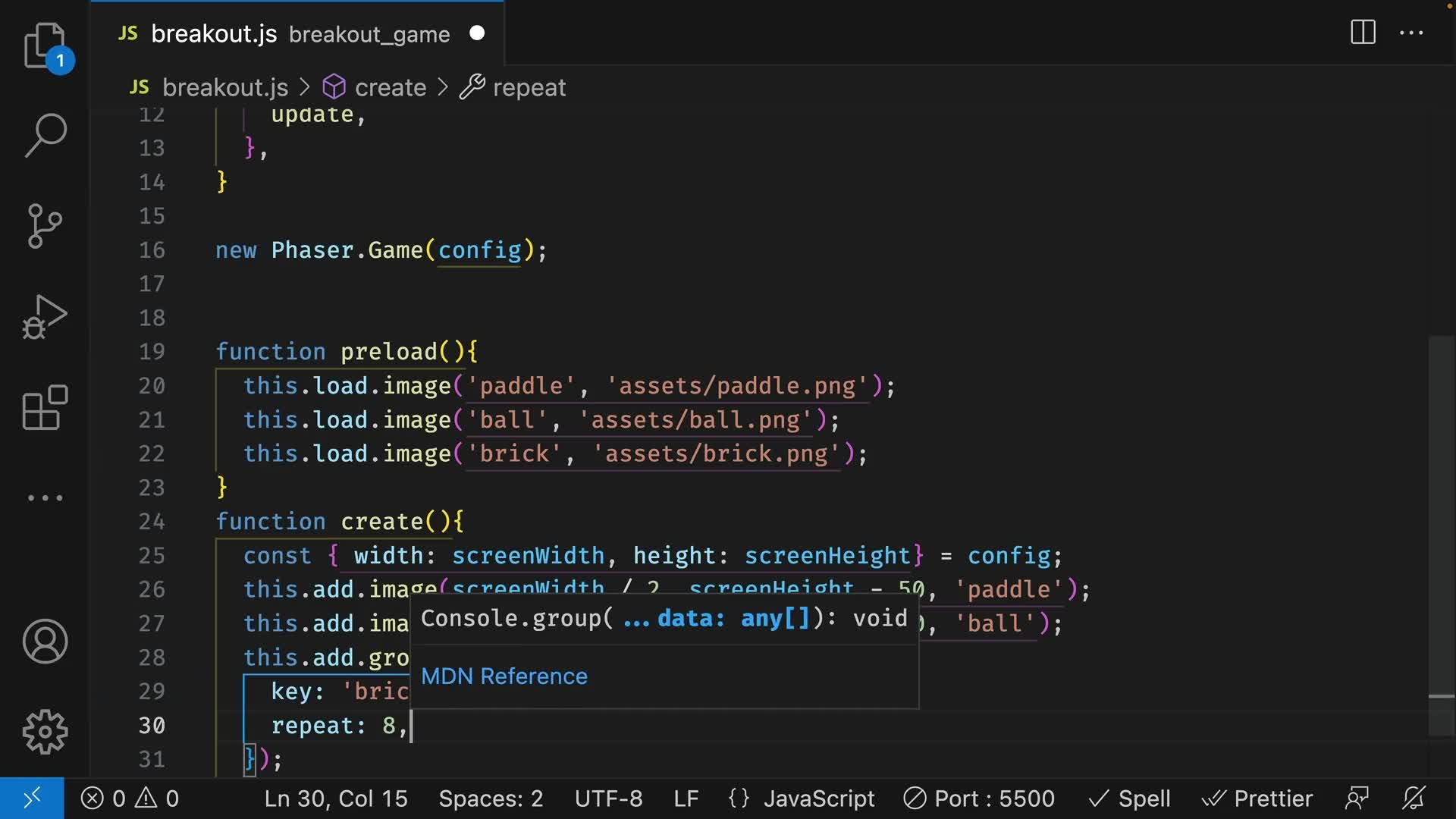Click the feedback icon in status bar
Image resolution: width=1456 pixels, height=819 pixels.
pos(1357,799)
